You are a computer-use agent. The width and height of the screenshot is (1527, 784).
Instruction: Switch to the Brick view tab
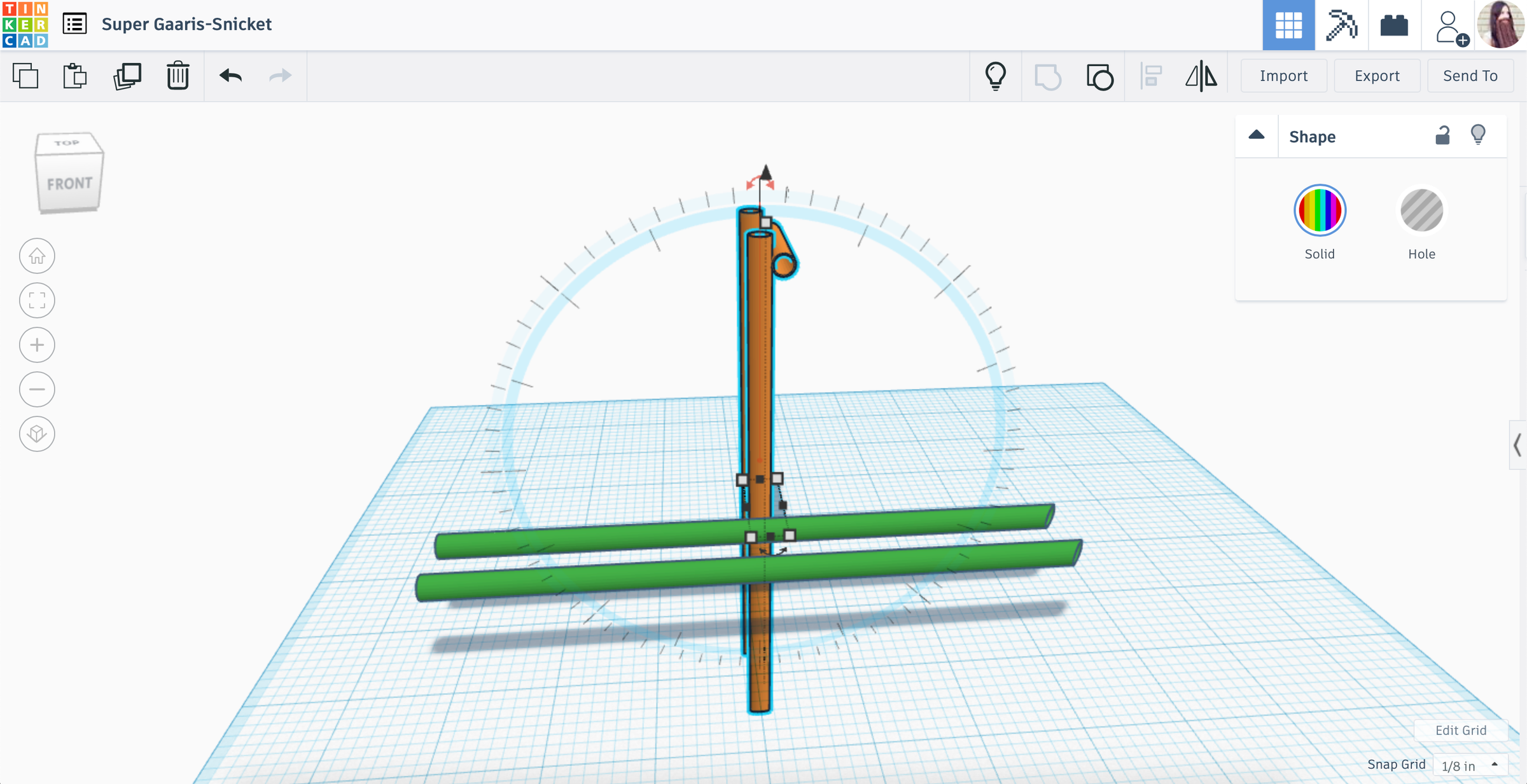click(1395, 25)
